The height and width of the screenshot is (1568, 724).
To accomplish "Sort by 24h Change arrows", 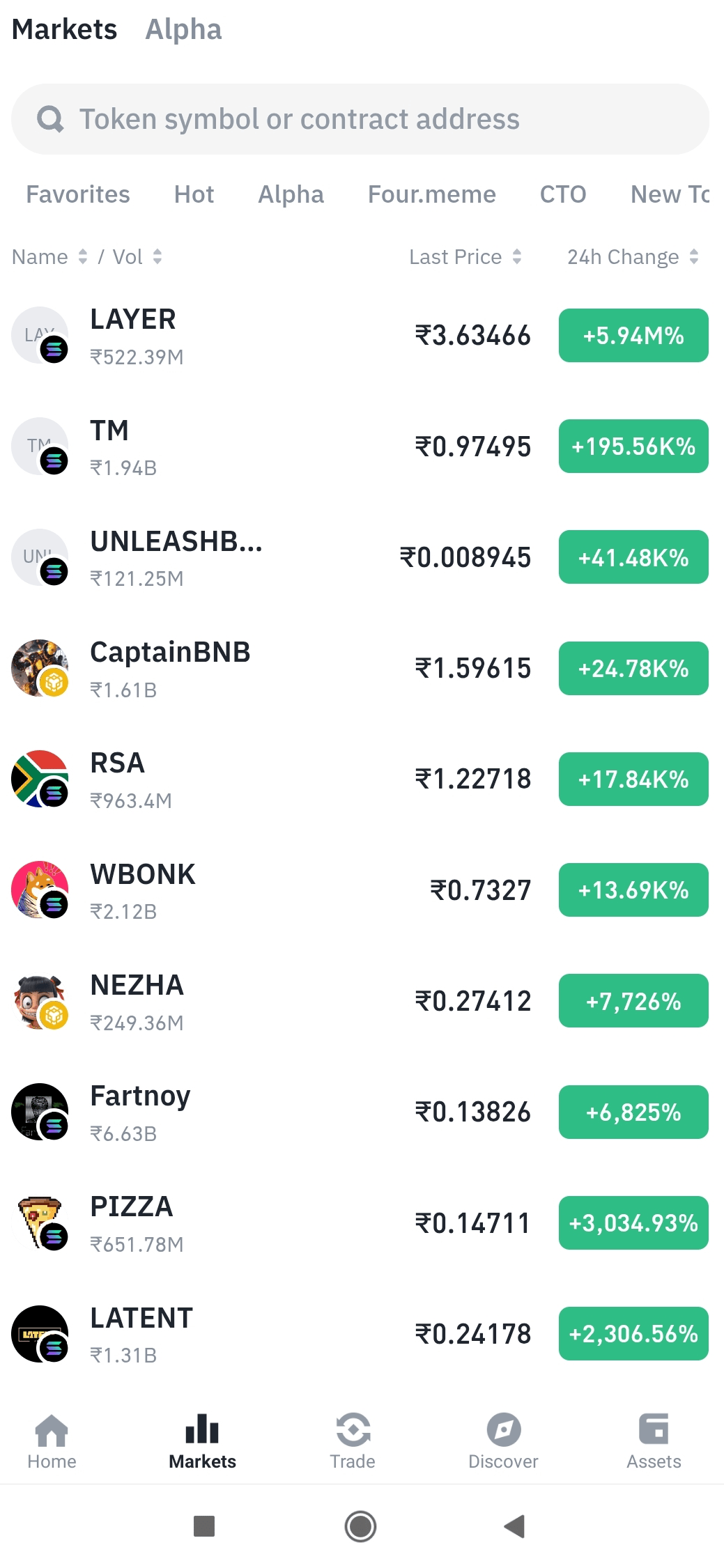I will point(693,257).
